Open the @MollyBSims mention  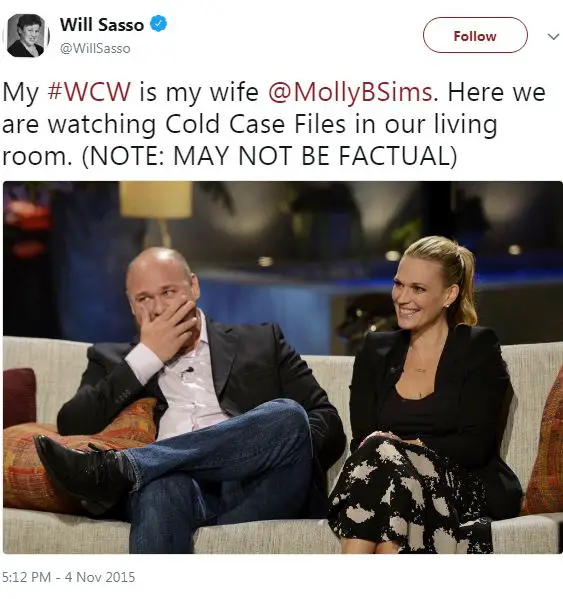(x=350, y=93)
